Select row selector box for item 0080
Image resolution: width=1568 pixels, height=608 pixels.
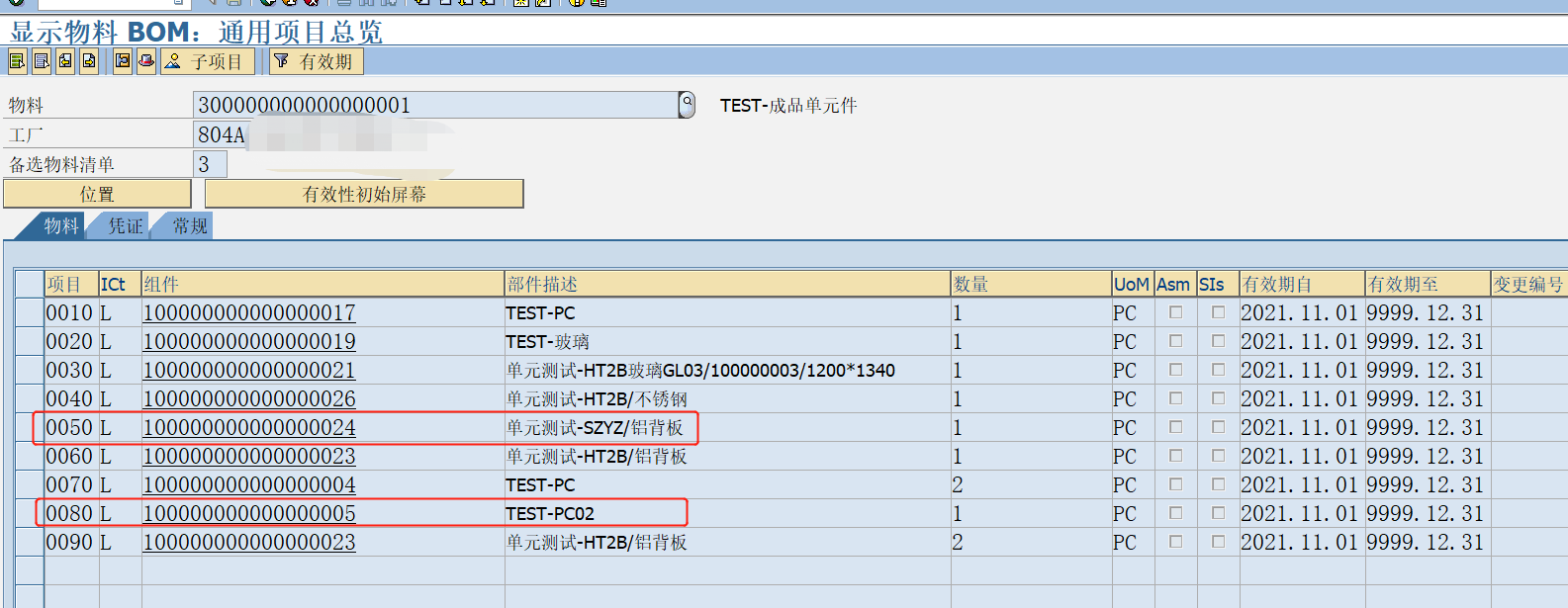pos(30,513)
